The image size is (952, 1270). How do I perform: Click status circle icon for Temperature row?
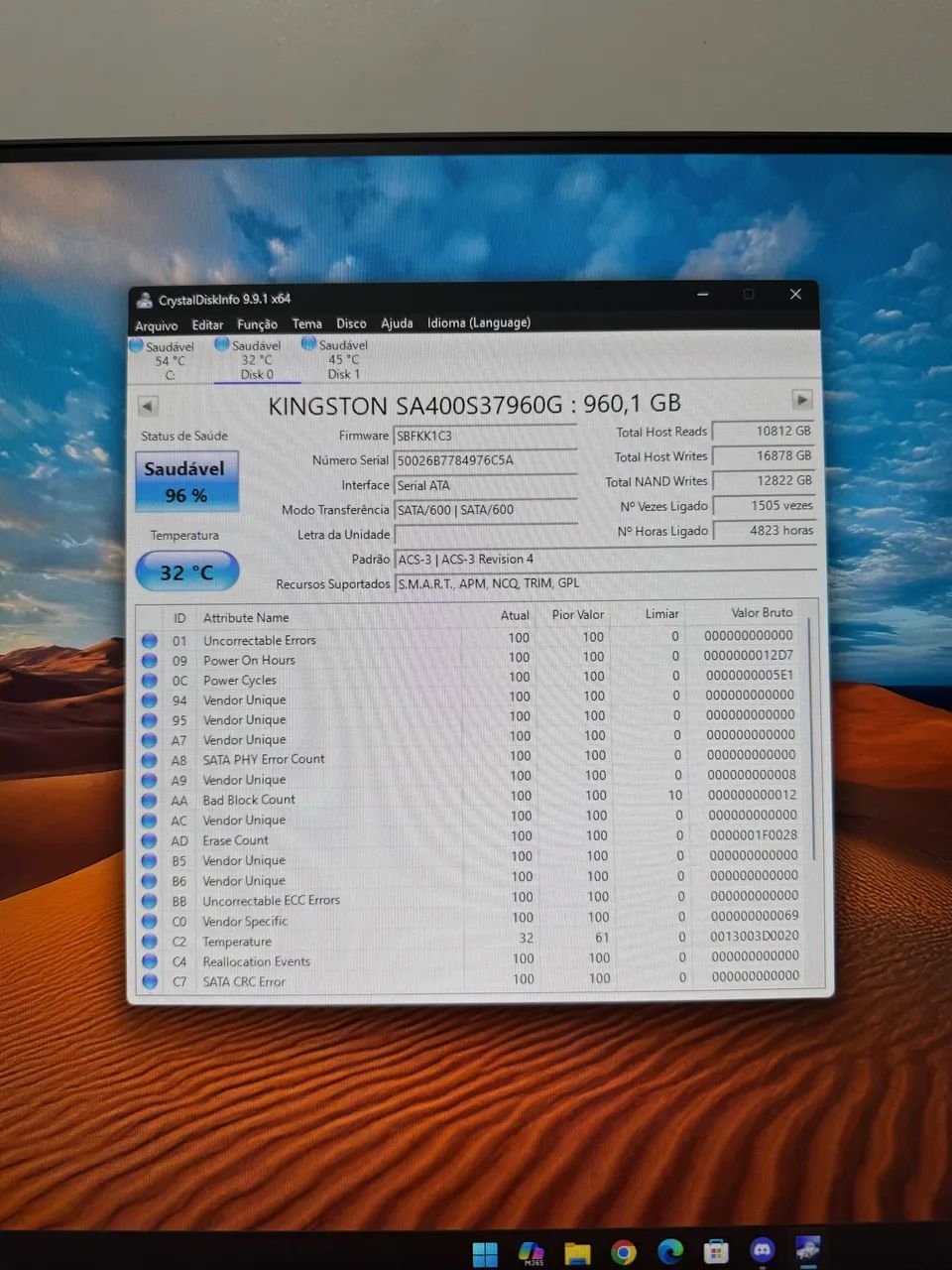coord(150,942)
